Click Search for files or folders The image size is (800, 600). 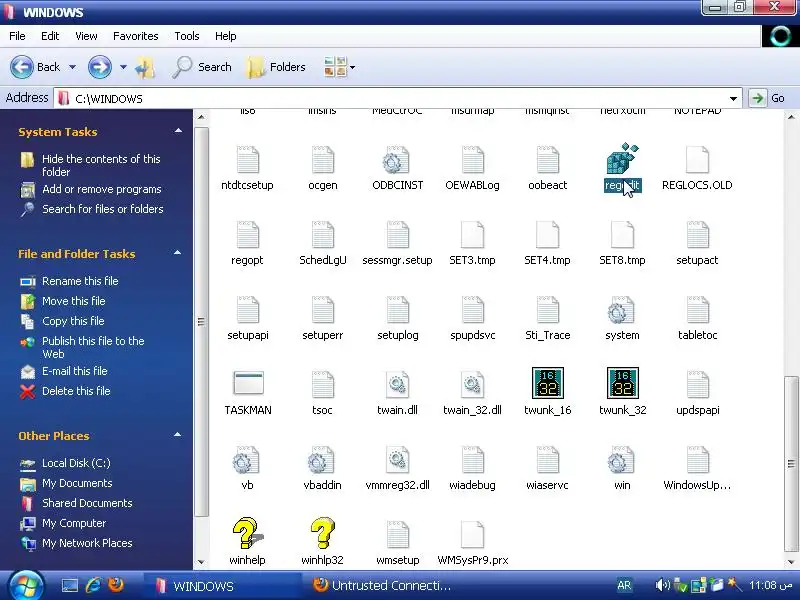click(103, 209)
